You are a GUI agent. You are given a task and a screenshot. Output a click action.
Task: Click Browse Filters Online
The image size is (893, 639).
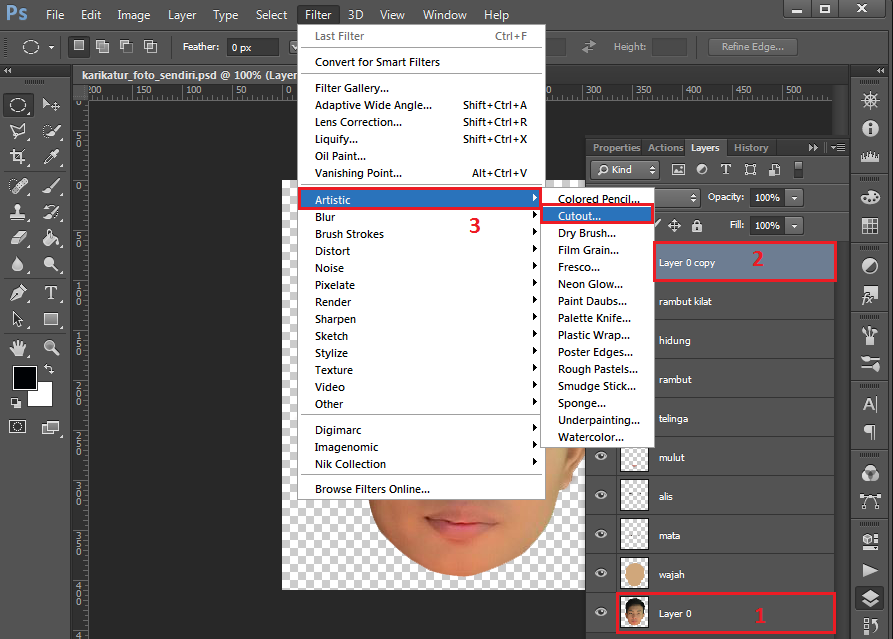pos(372,489)
